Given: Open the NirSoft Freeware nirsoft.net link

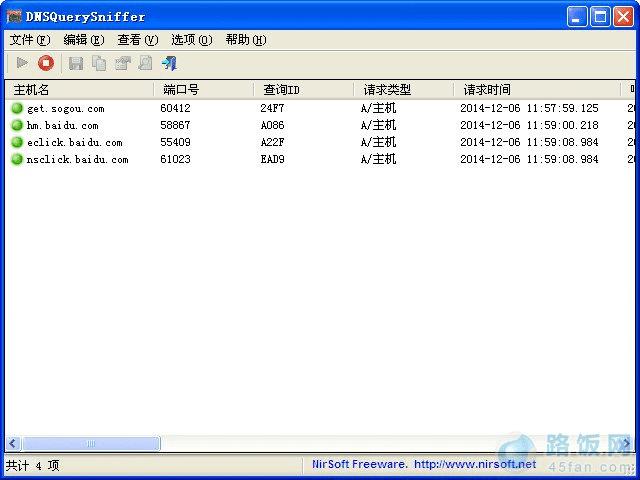Looking at the screenshot, I should (424, 464).
